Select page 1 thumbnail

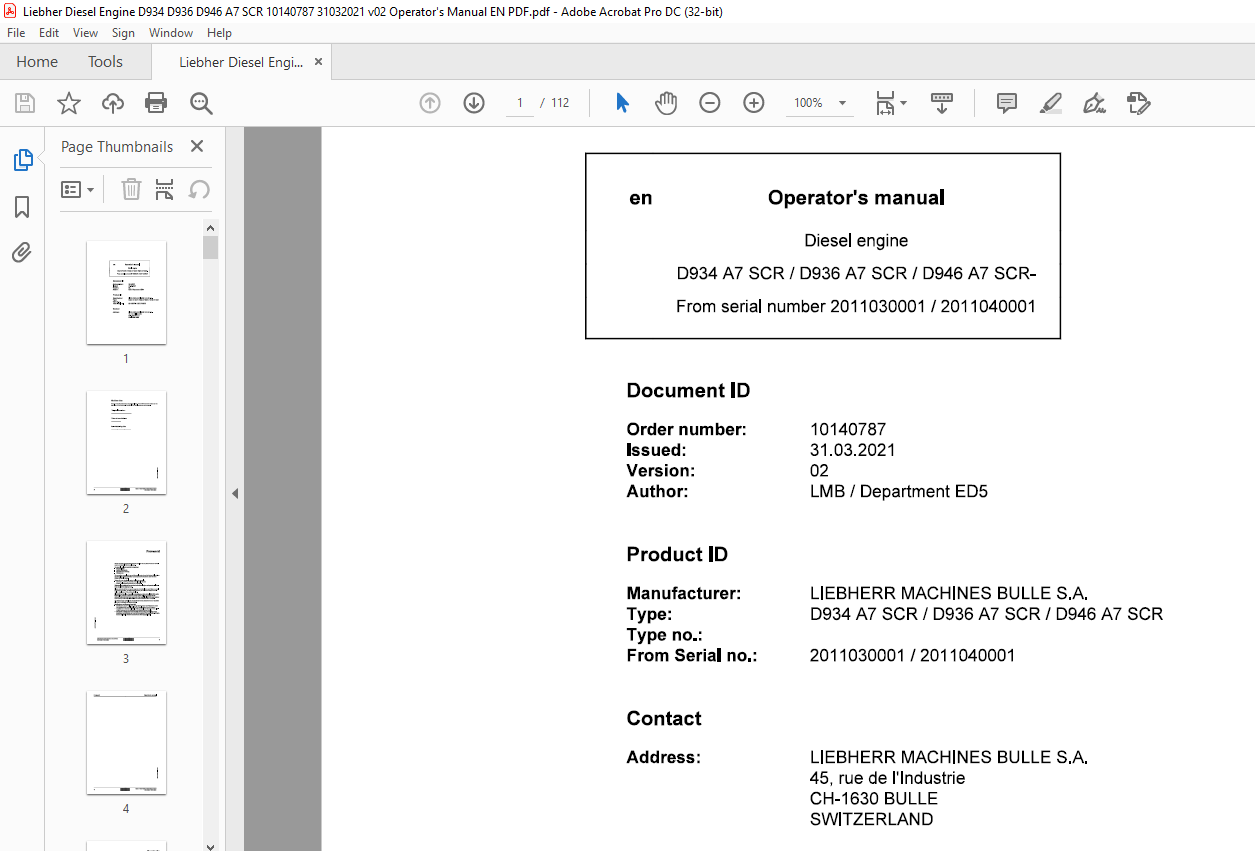coord(126,292)
